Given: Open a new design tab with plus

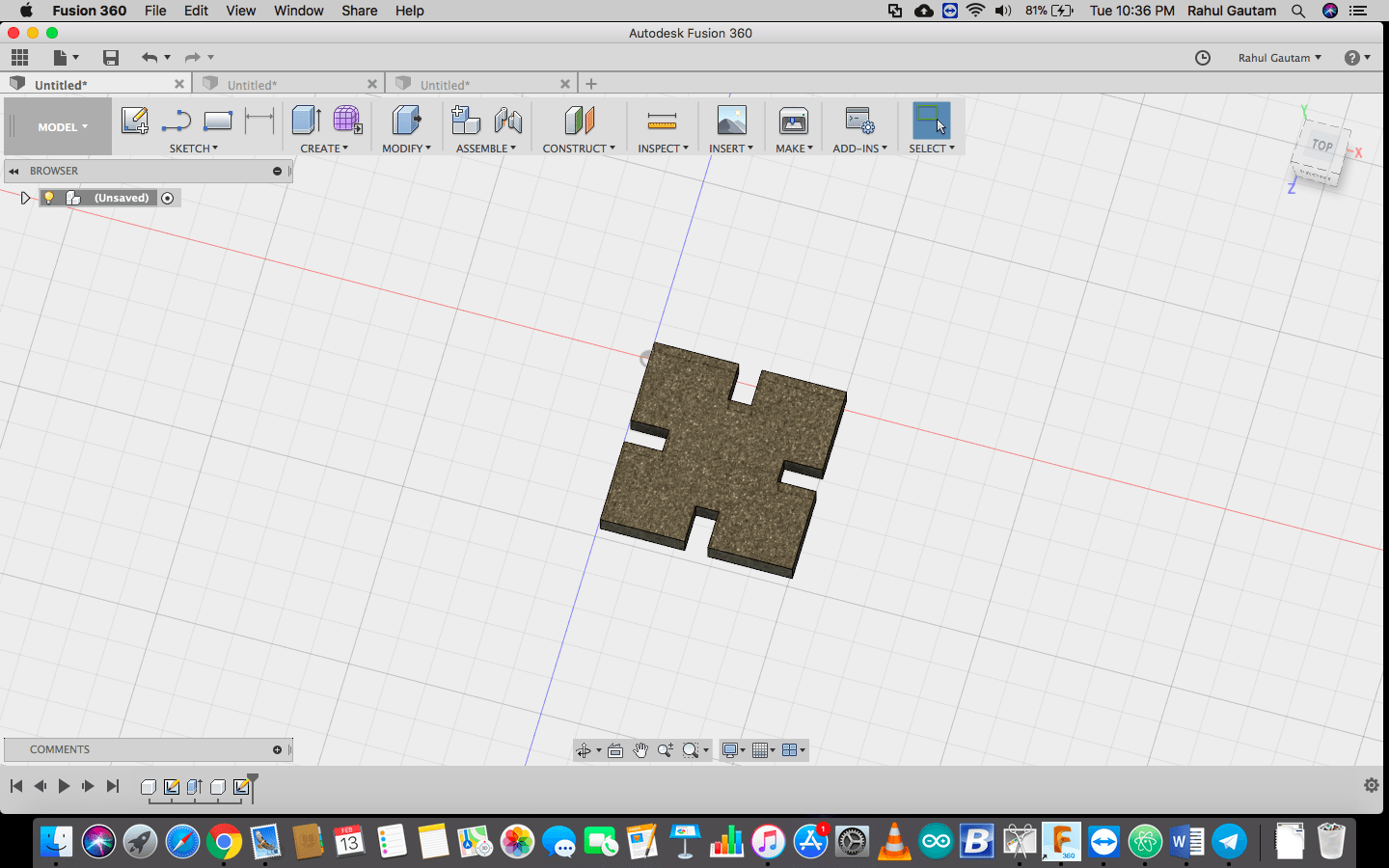Looking at the screenshot, I should tap(591, 84).
